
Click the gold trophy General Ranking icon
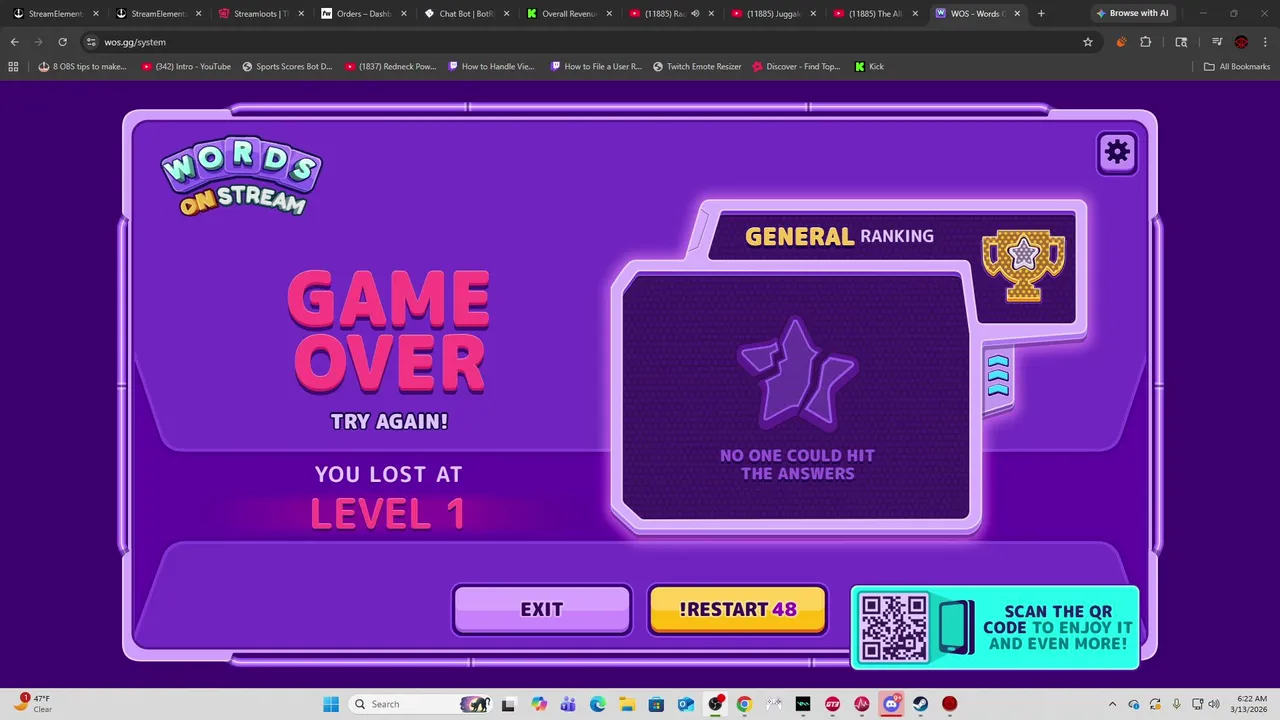[x=1023, y=265]
